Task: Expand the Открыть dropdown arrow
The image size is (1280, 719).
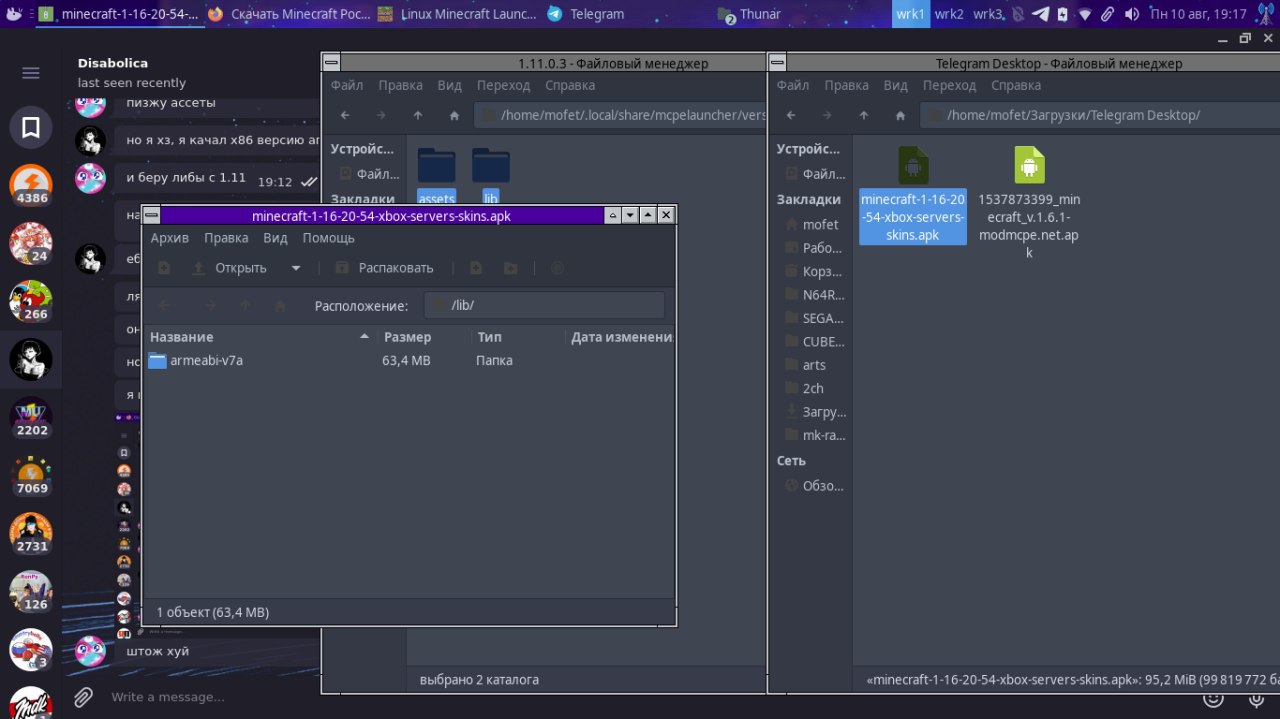Action: [296, 268]
